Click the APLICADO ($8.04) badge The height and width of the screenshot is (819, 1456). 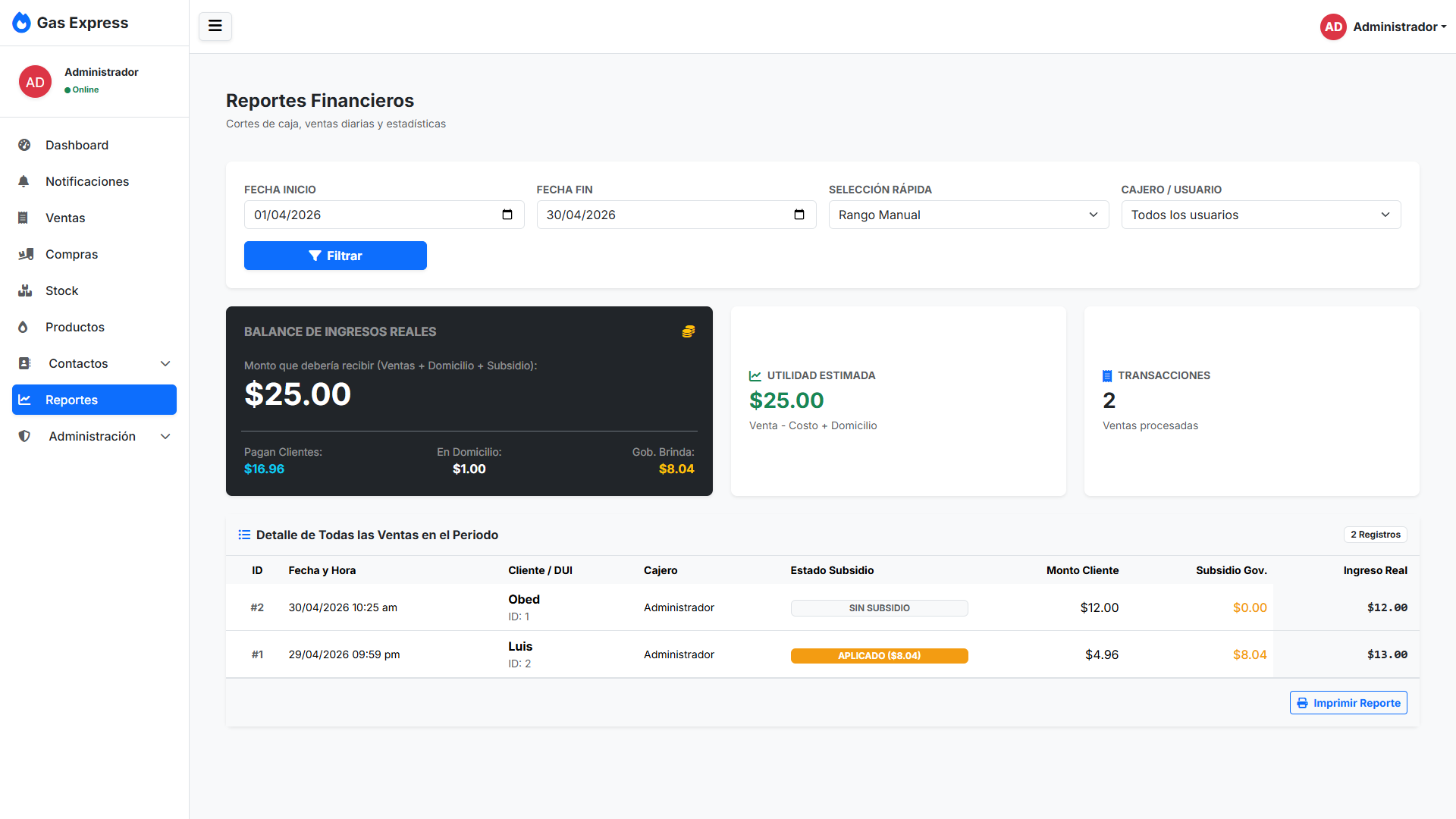(879, 655)
